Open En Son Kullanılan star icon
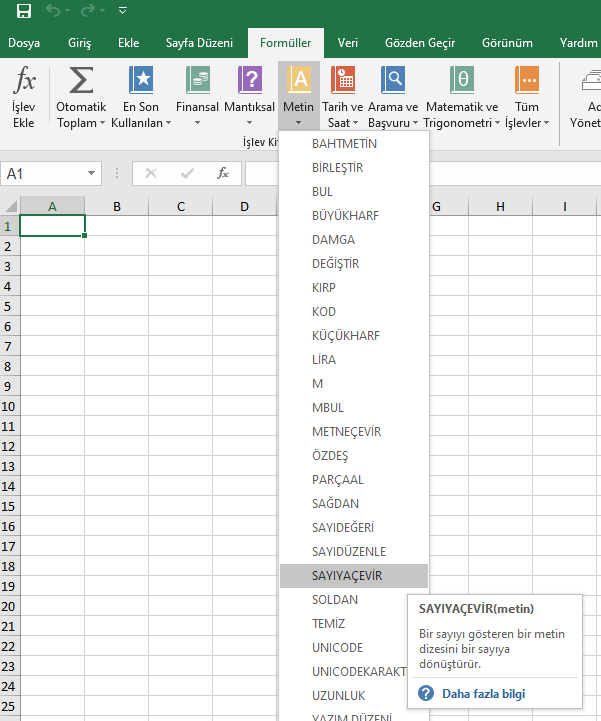Viewport: 601px width, 721px height. point(141,82)
